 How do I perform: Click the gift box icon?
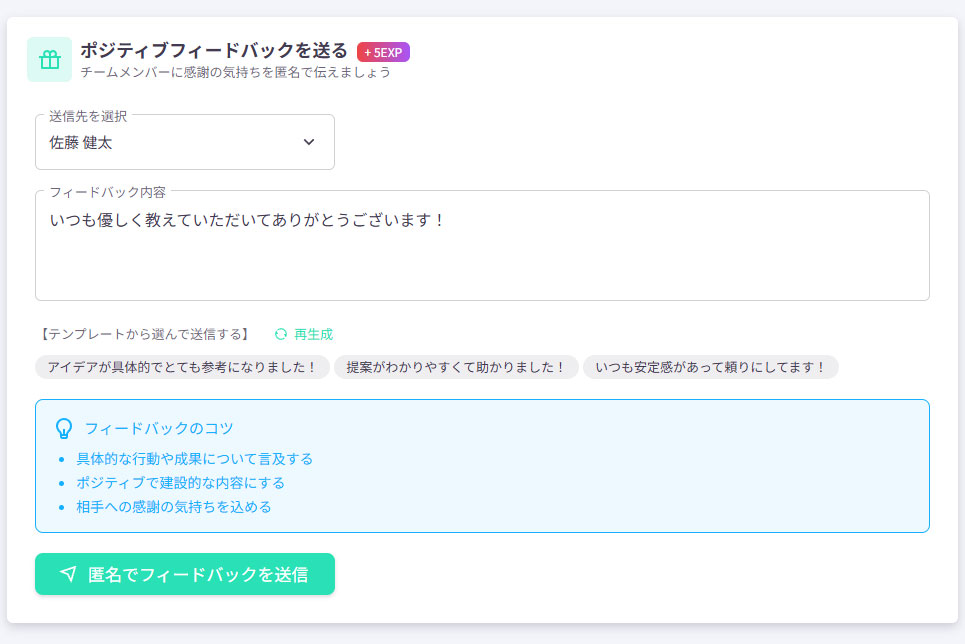(x=49, y=60)
